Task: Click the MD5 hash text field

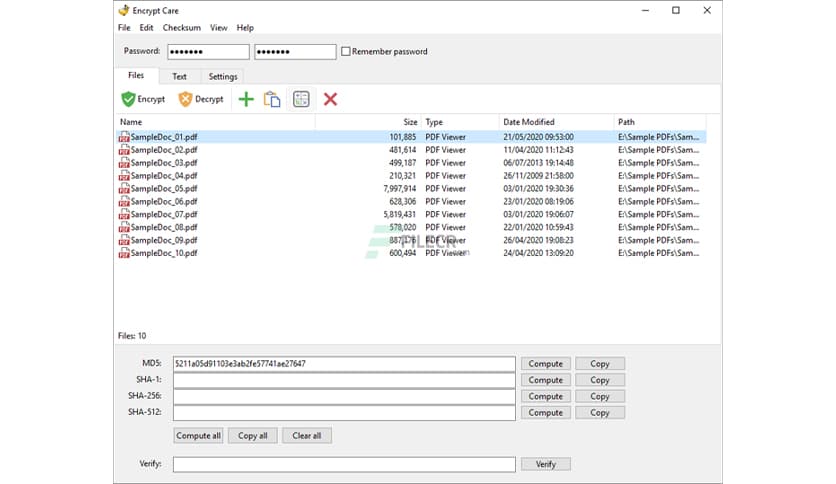Action: click(x=344, y=364)
